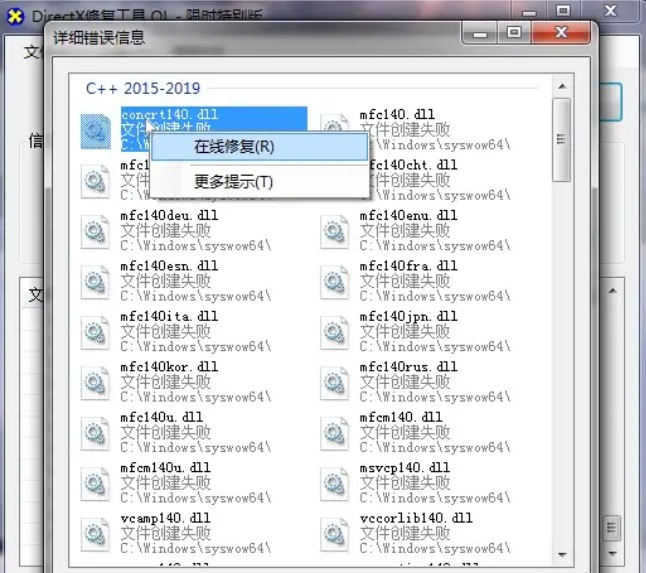646x573 pixels.
Task: Select the mfc140u.dll file icon
Action: (95, 433)
